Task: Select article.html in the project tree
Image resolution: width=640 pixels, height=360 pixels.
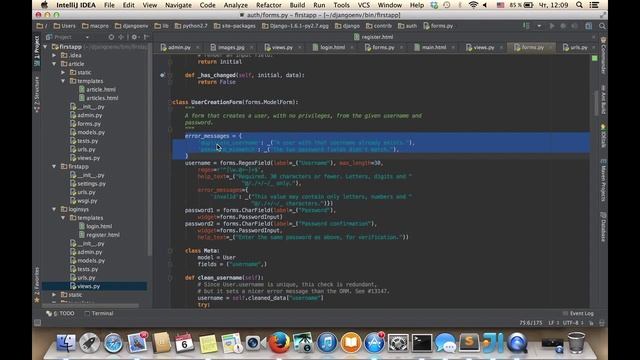Action: click(x=97, y=89)
